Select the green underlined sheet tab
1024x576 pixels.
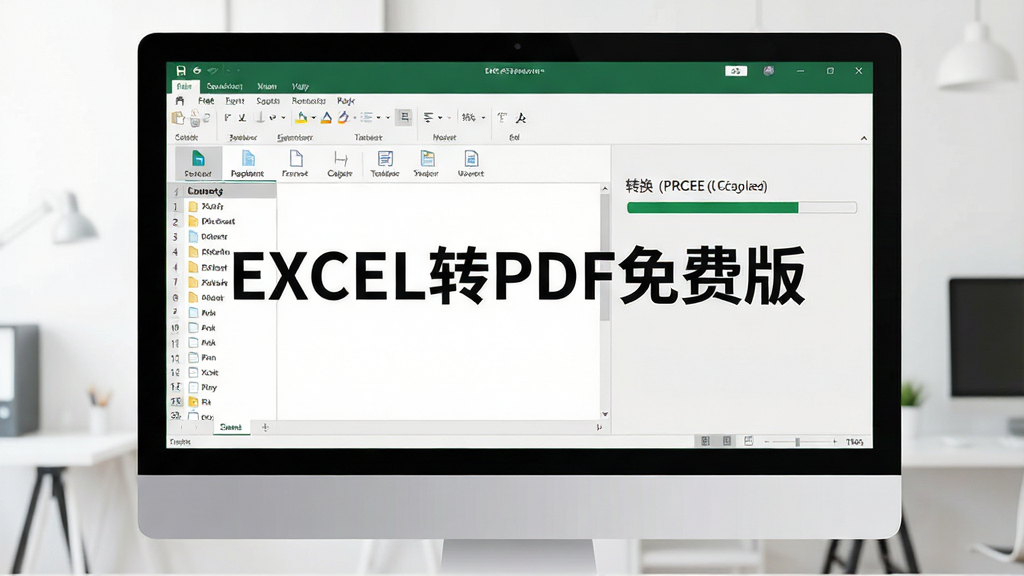tap(231, 427)
